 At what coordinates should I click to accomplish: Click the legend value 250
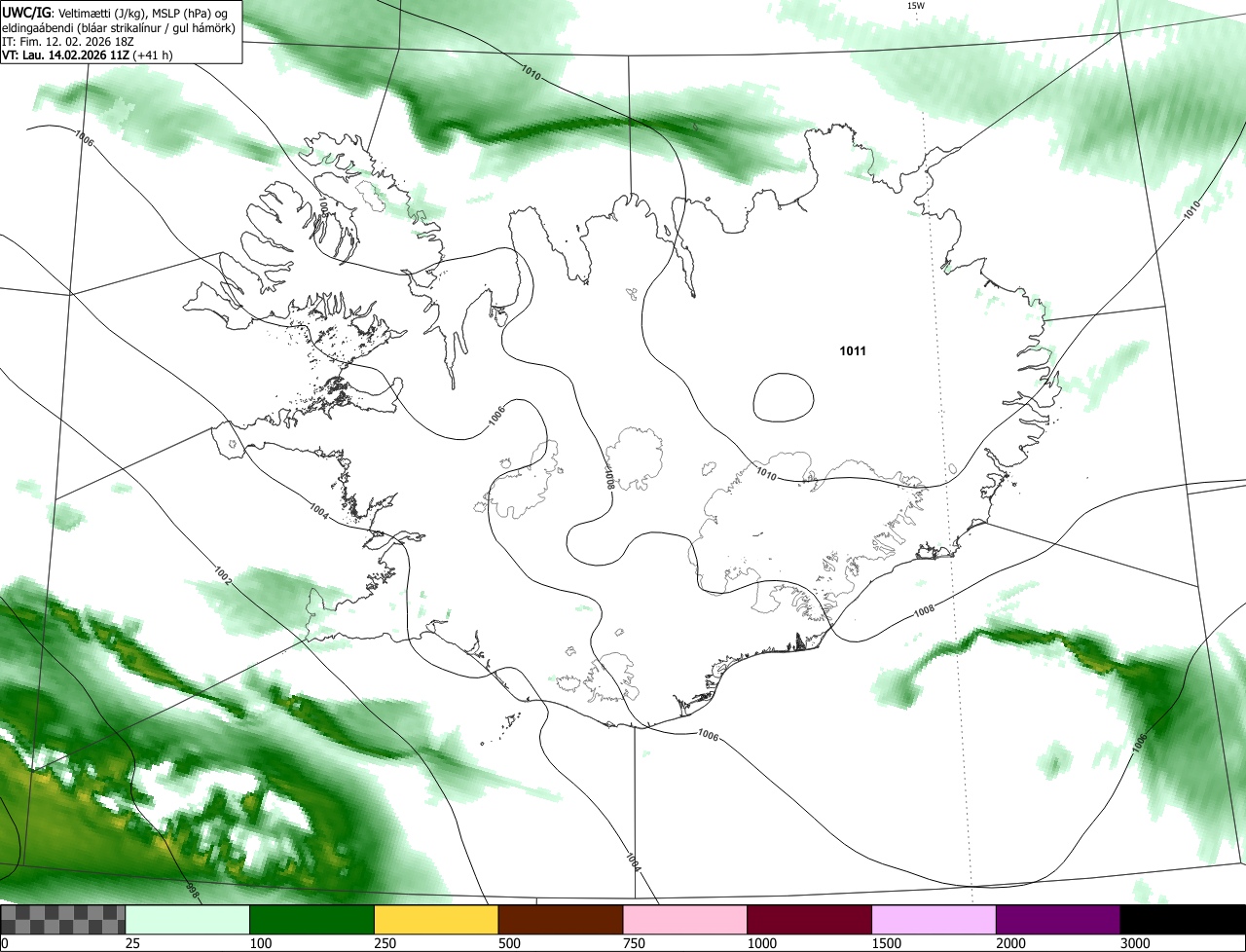coord(385,943)
